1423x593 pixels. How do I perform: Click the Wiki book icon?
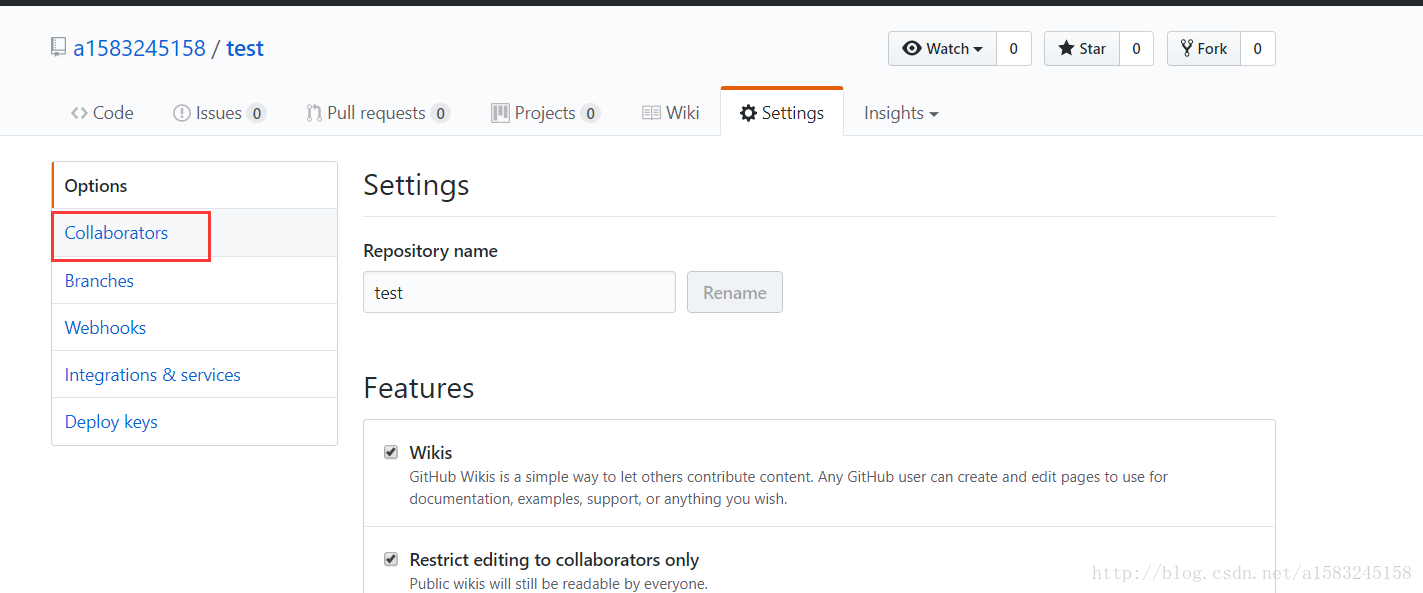pyautogui.click(x=651, y=113)
